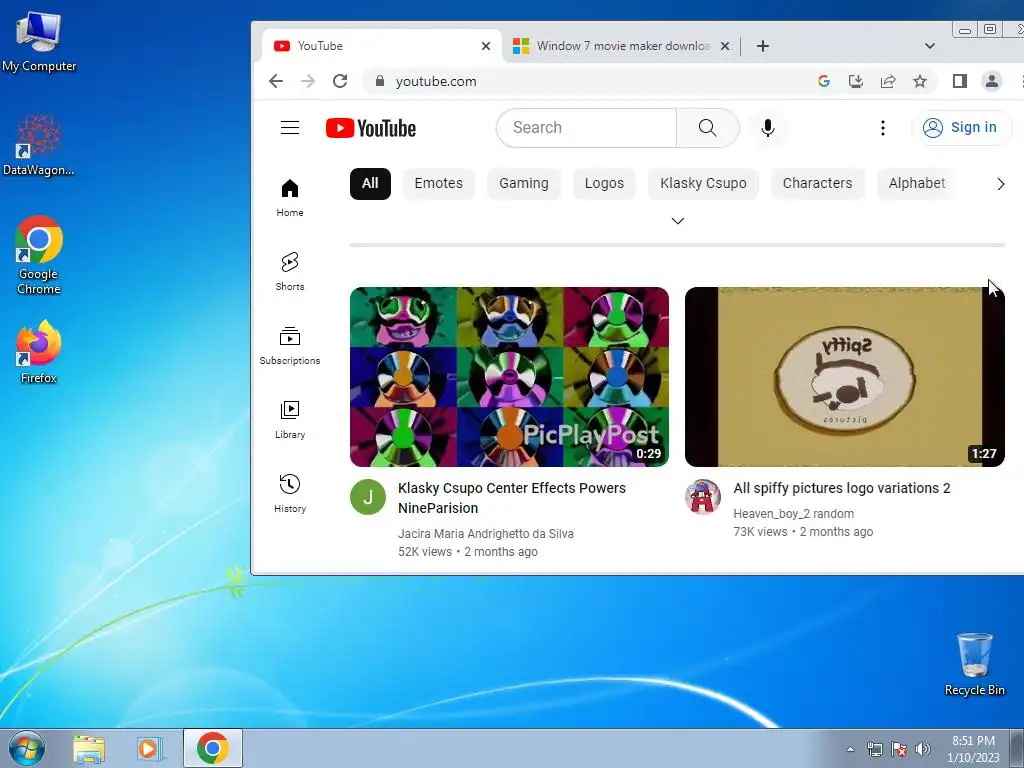
Task: Click the Sign in button
Action: click(961, 127)
